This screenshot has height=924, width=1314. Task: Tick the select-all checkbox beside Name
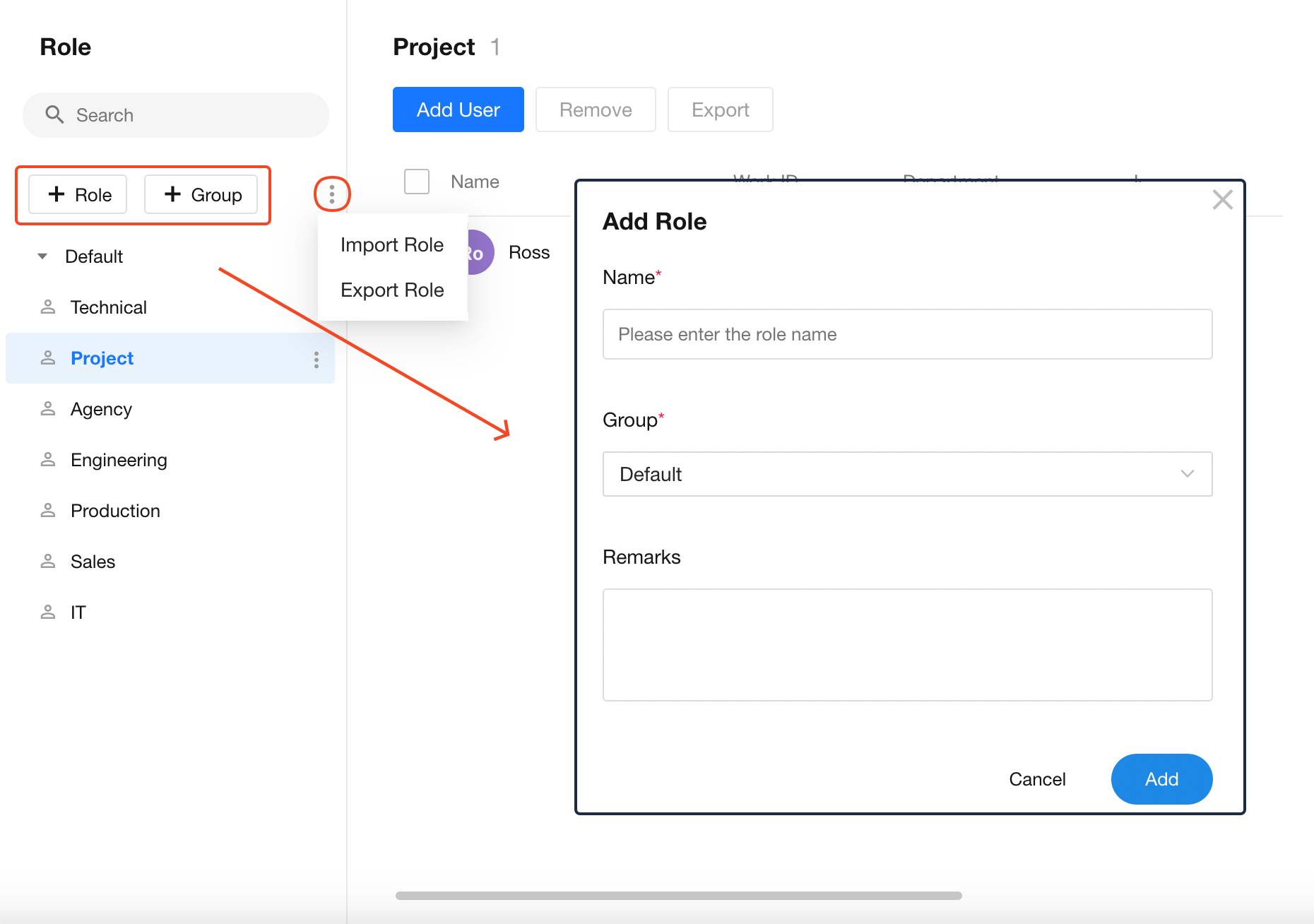(x=417, y=182)
